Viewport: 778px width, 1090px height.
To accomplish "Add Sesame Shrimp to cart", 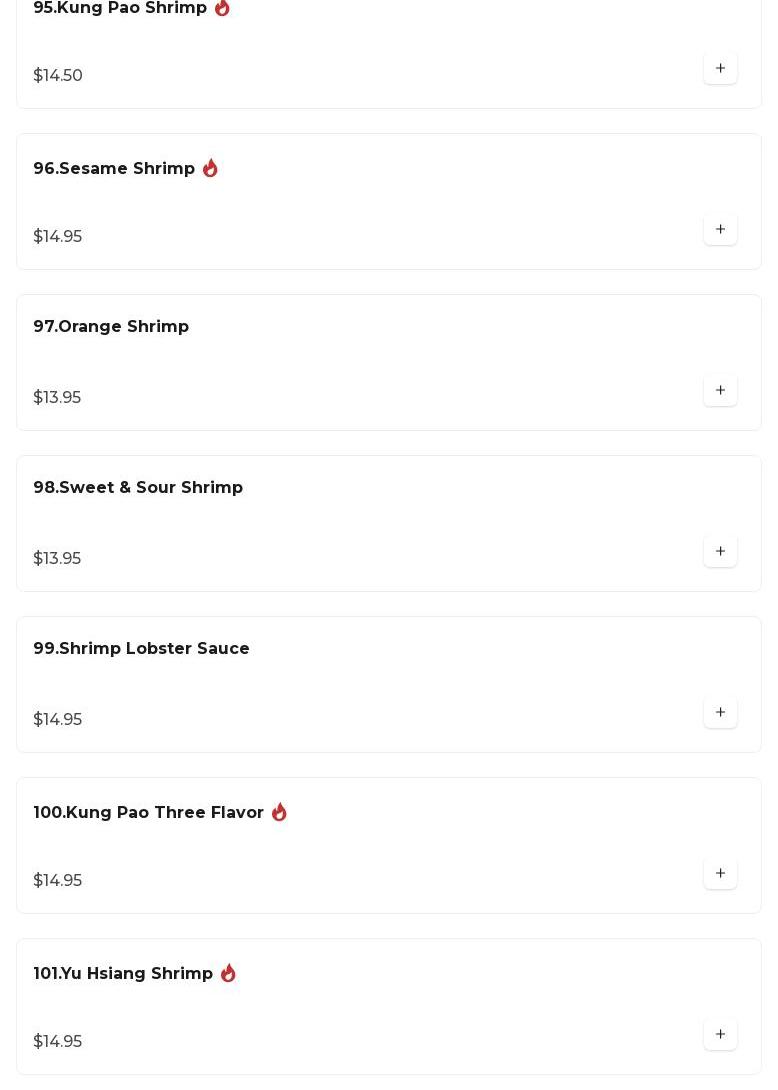I will [720, 230].
